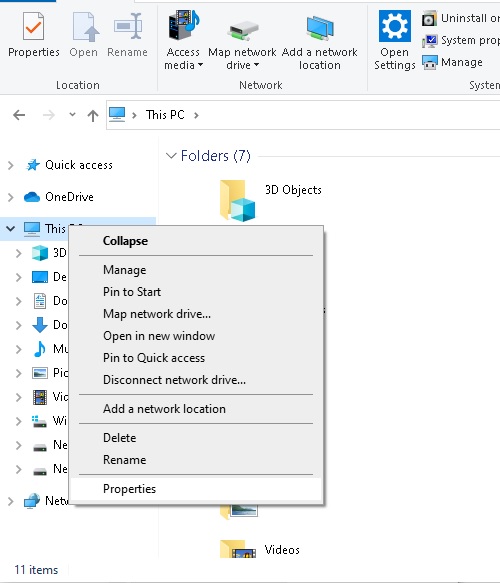Select the Pictures tree icon
This screenshot has height=583, width=500.
40,373
